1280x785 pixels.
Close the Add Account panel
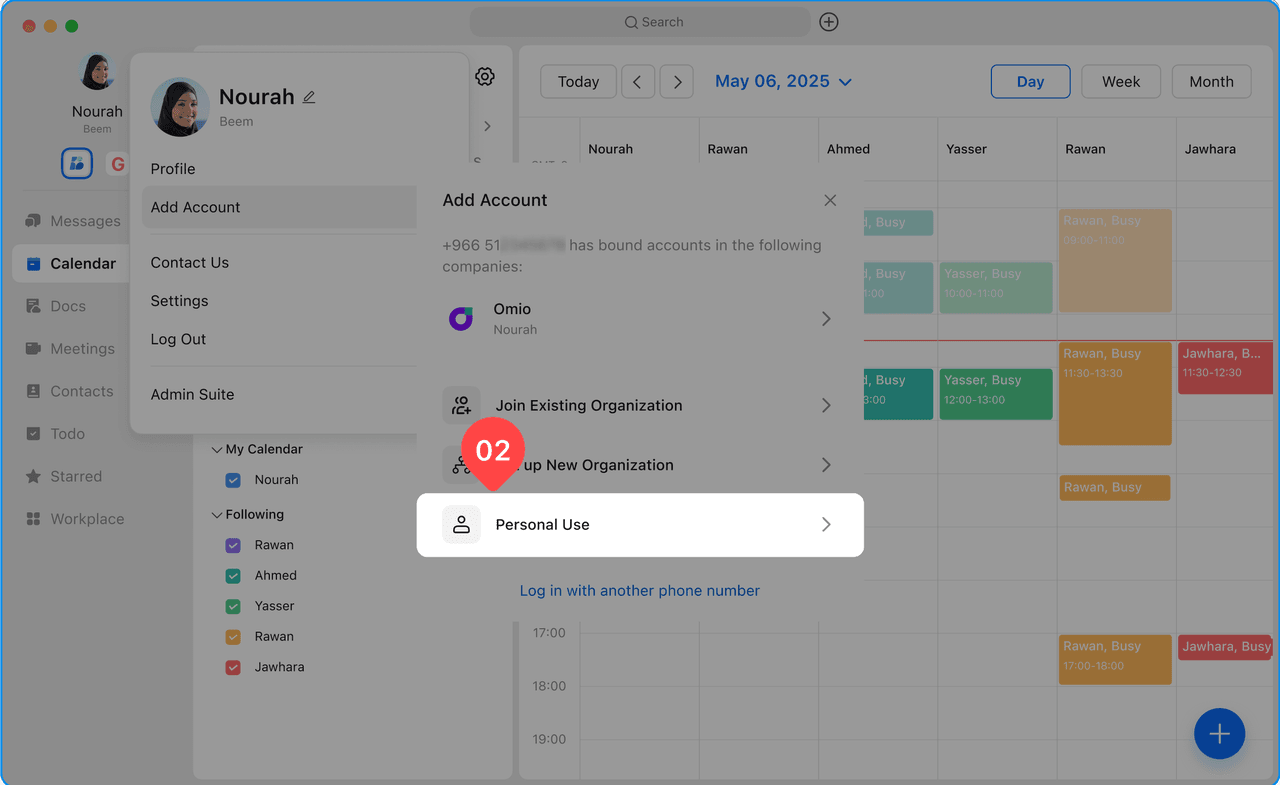(x=830, y=200)
